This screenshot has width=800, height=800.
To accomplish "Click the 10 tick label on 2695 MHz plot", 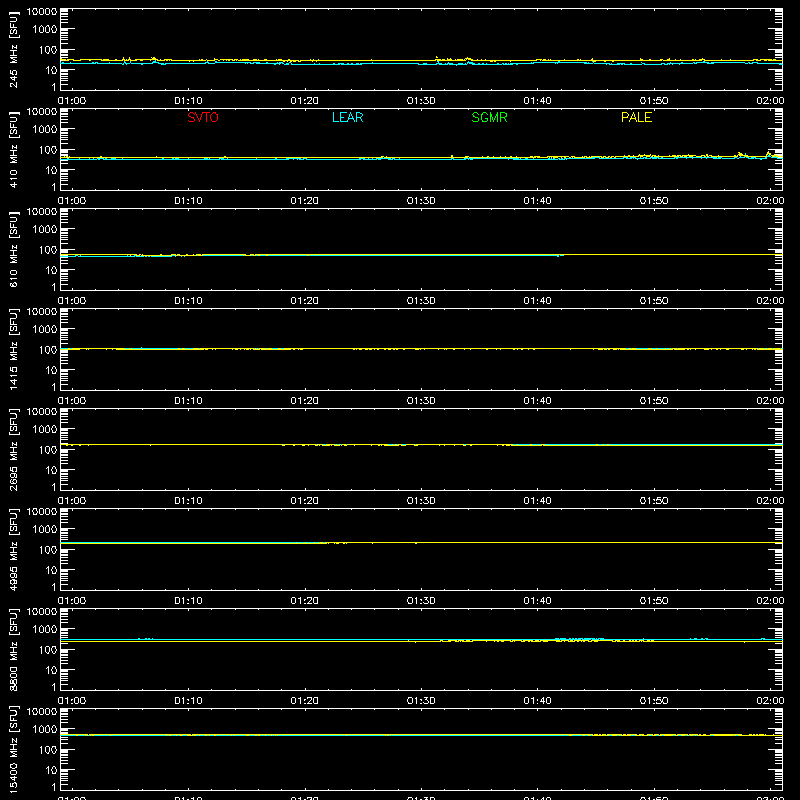I will pos(51,470).
